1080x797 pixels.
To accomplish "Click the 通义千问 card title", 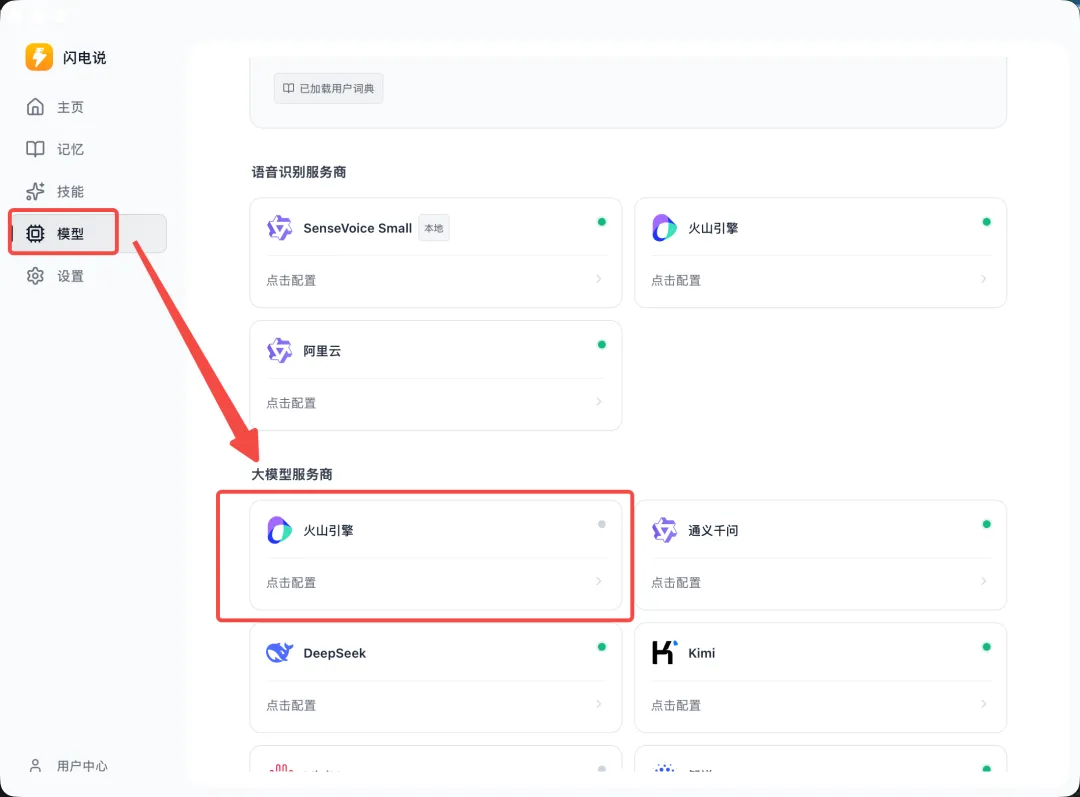I will click(x=713, y=530).
